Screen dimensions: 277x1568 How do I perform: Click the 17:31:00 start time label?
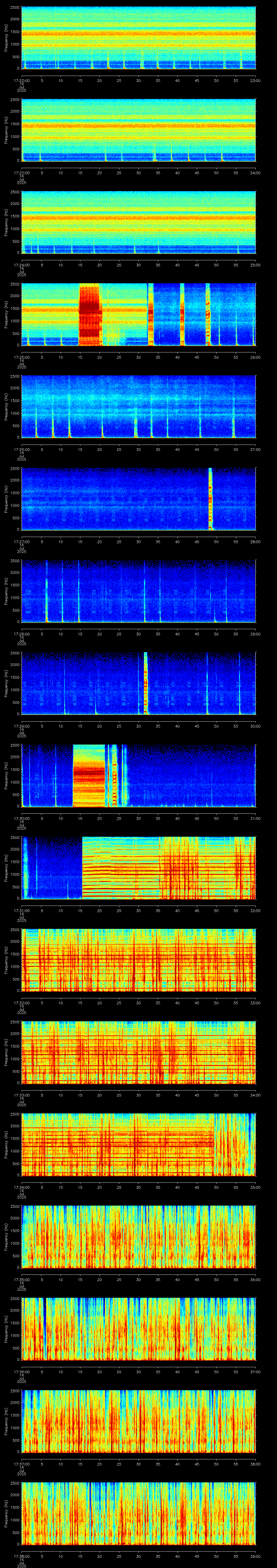click(x=21, y=910)
